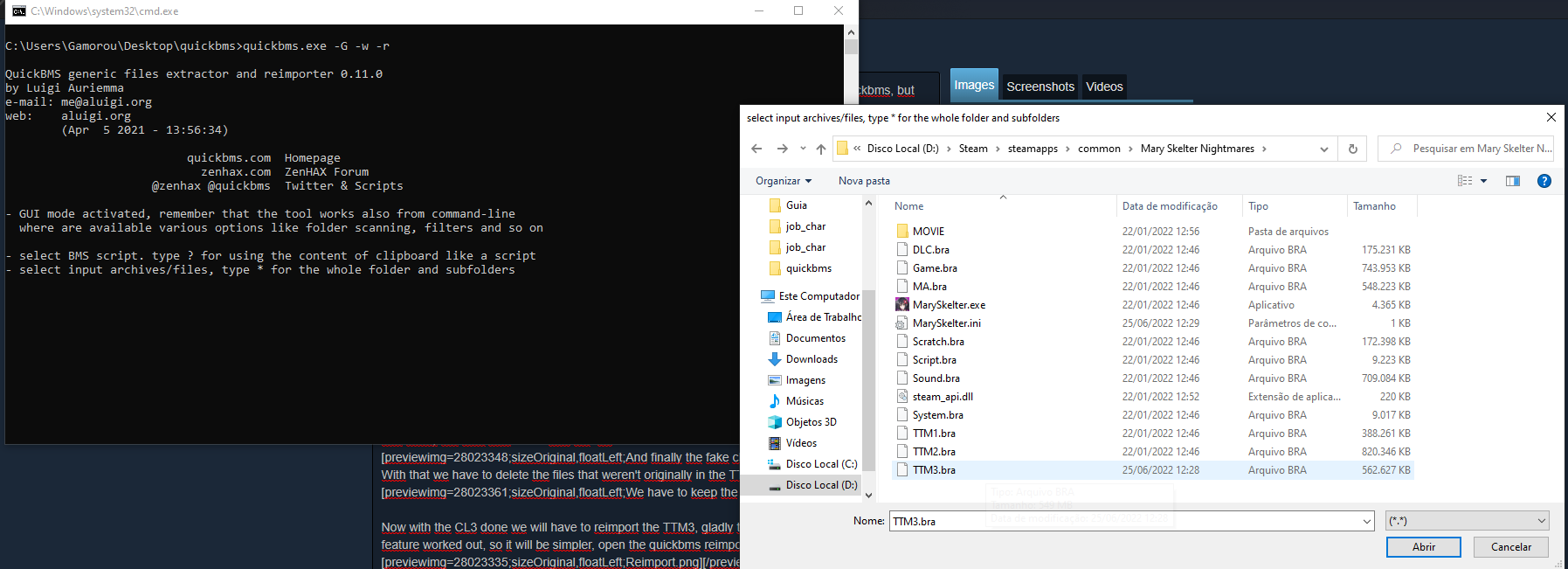This screenshot has height=569, width=1568.
Task: Open Documentos in the navigation pane
Action: (x=815, y=338)
